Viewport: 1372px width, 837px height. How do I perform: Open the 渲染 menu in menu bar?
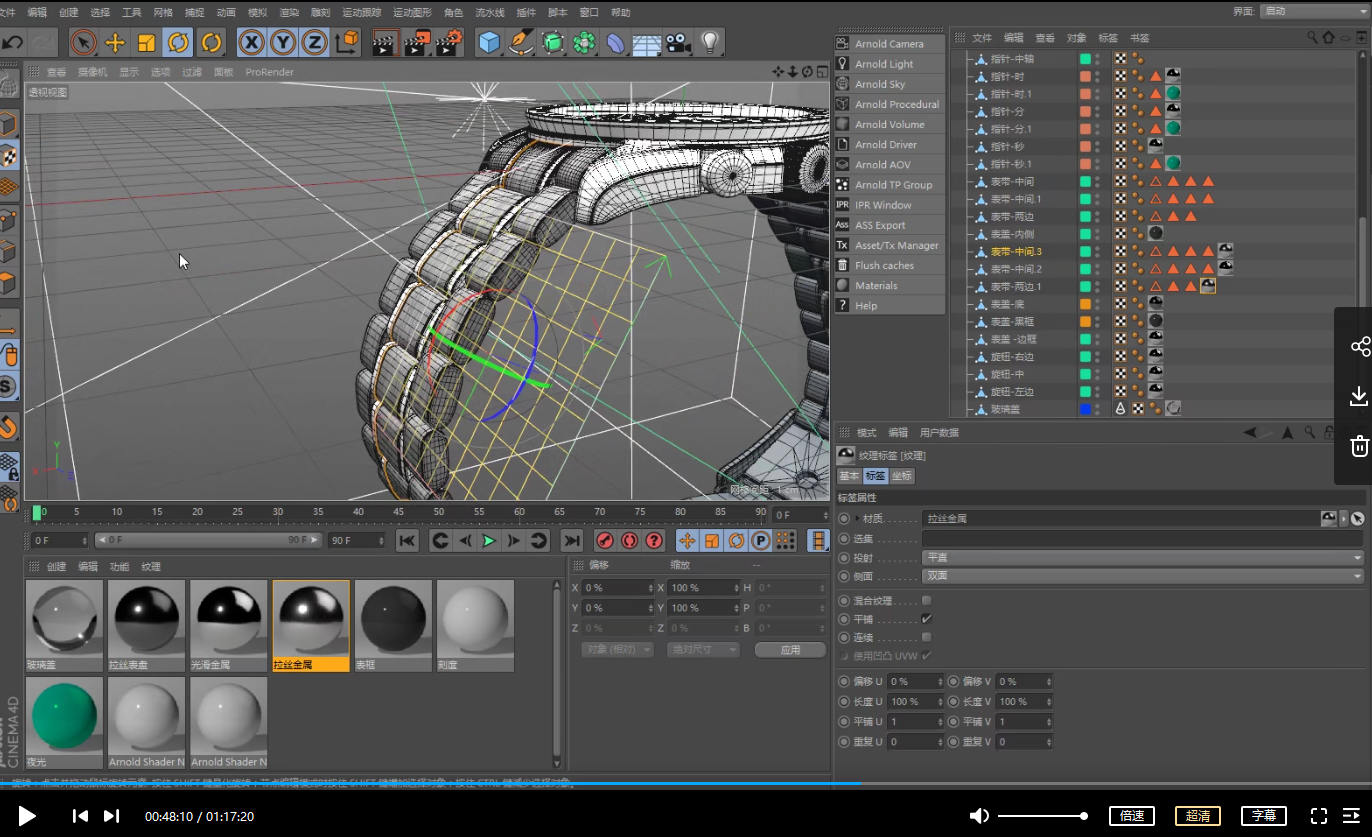point(288,13)
